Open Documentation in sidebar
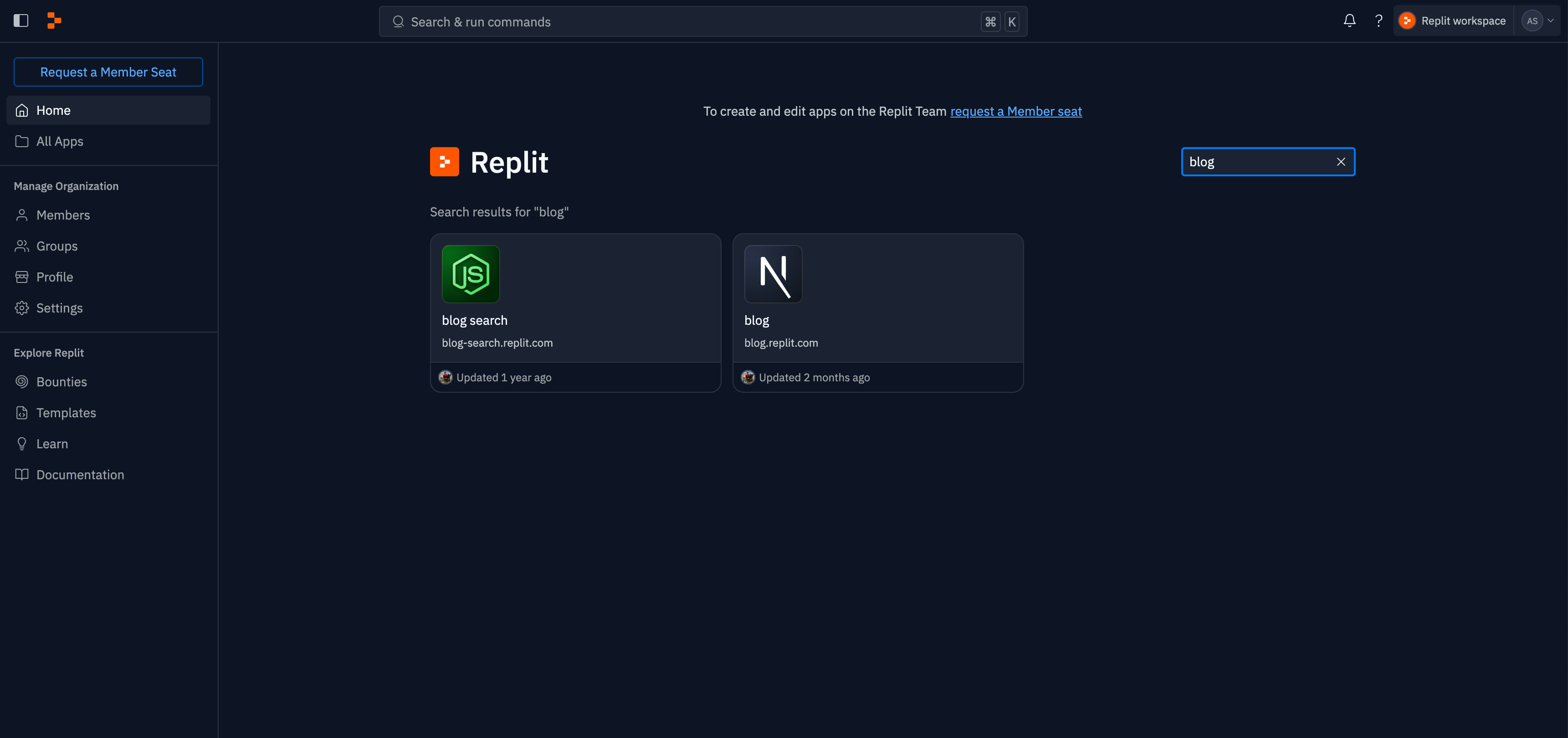 [80, 475]
